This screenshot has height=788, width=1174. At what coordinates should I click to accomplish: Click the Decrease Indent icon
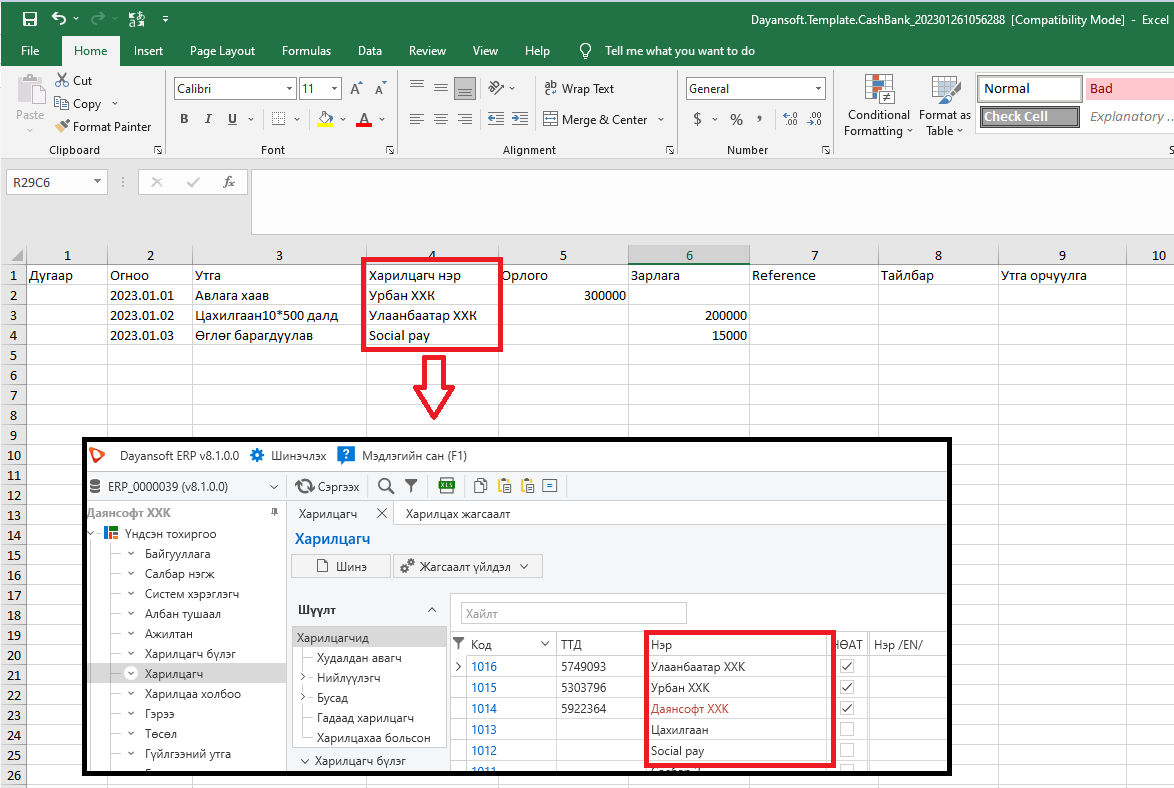[x=496, y=119]
